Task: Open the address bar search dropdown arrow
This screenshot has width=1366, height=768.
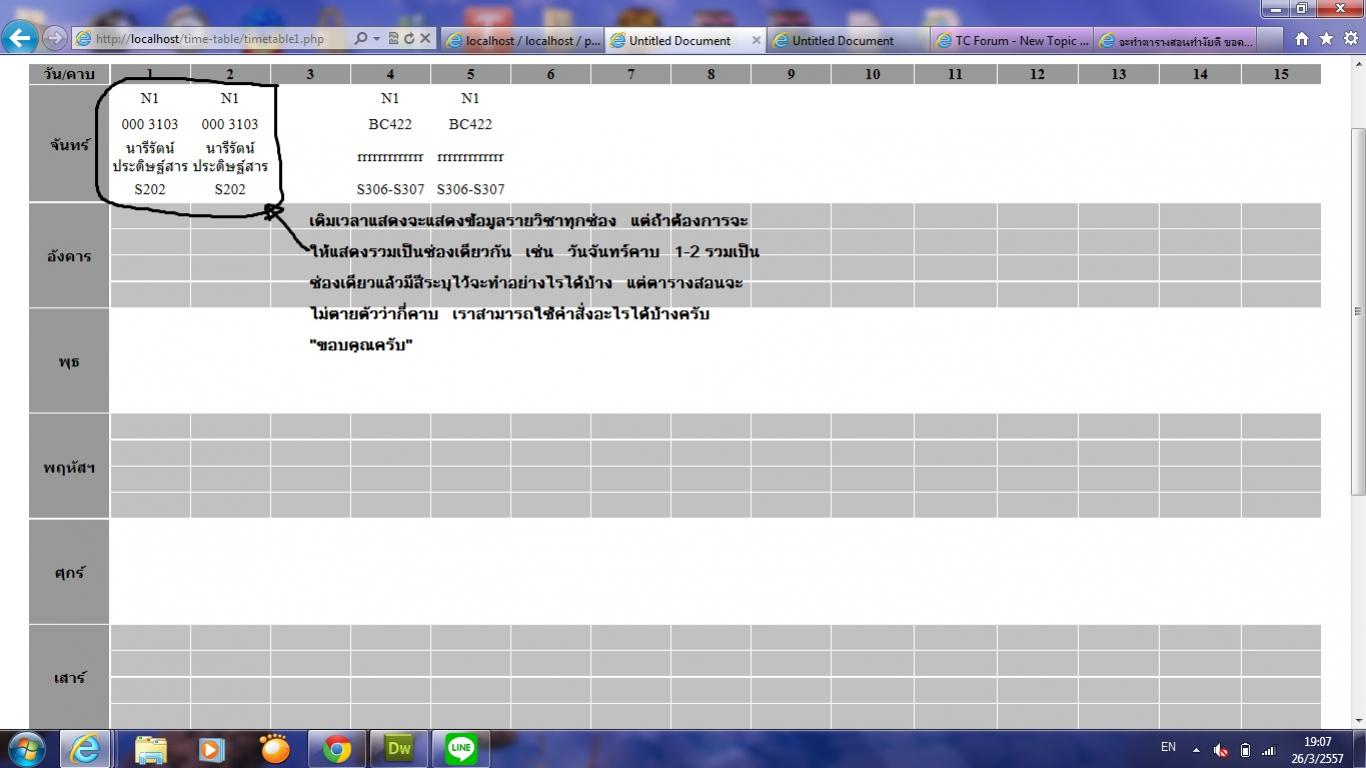Action: (x=376, y=39)
